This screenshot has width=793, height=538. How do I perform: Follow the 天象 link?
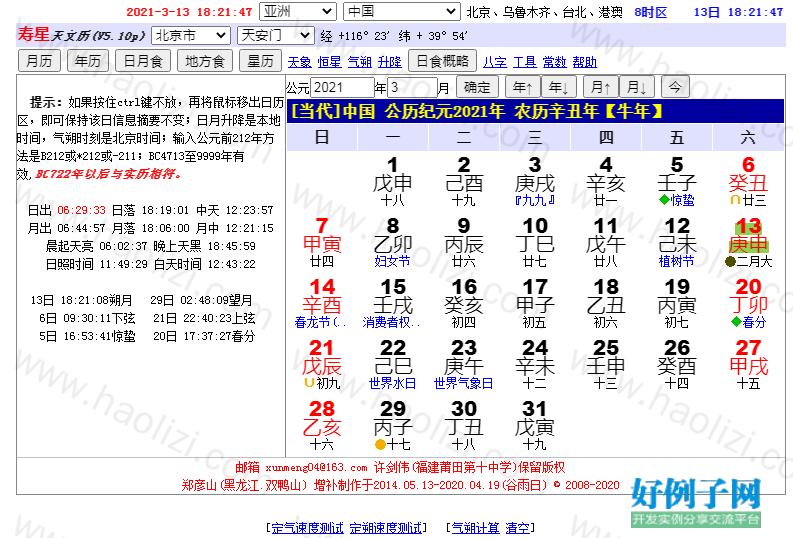click(x=300, y=62)
